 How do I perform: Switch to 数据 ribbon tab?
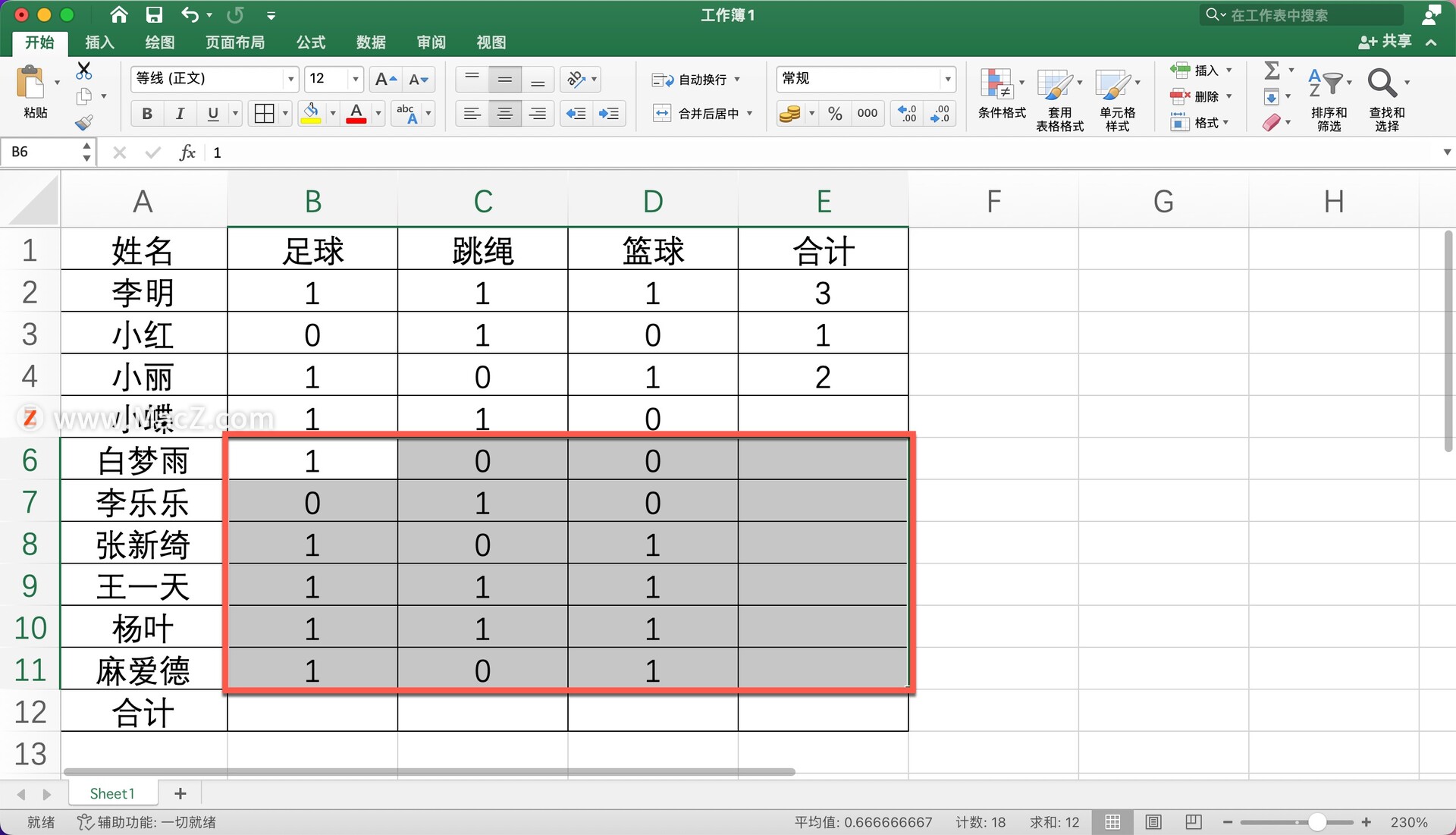[371, 42]
